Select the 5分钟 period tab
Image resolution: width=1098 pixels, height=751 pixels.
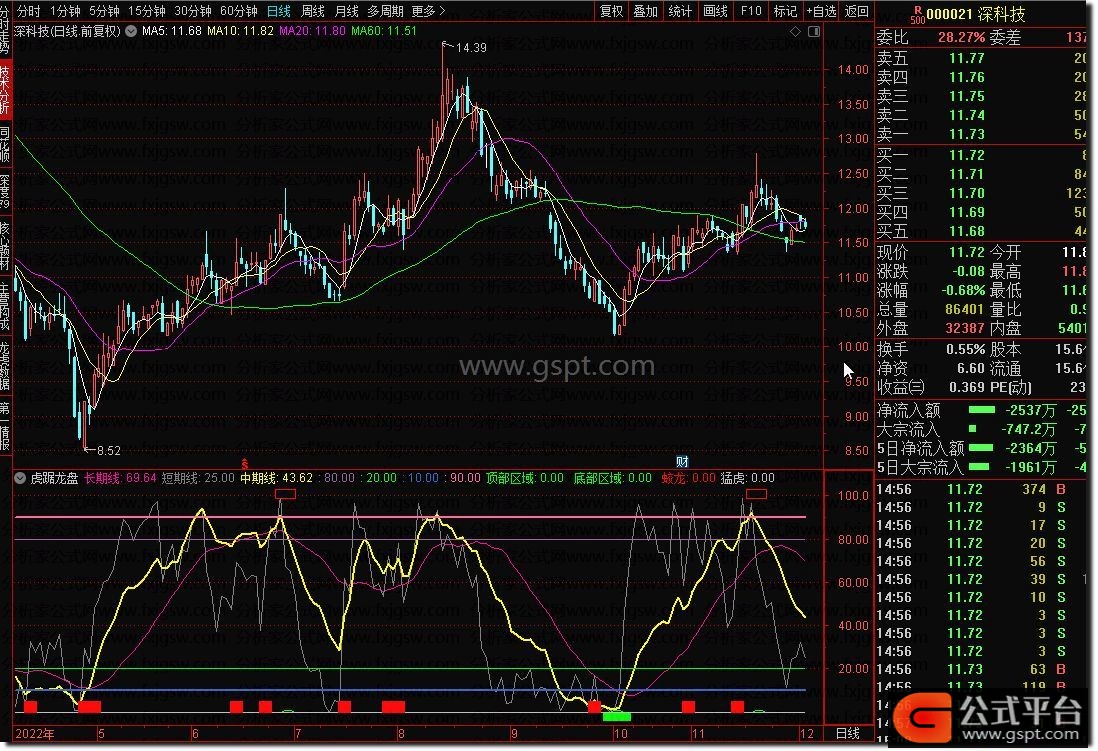[x=104, y=11]
